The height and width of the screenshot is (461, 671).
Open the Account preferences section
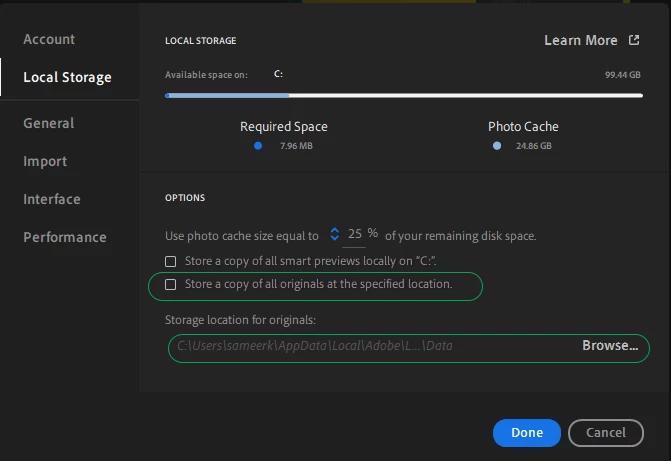(49, 39)
